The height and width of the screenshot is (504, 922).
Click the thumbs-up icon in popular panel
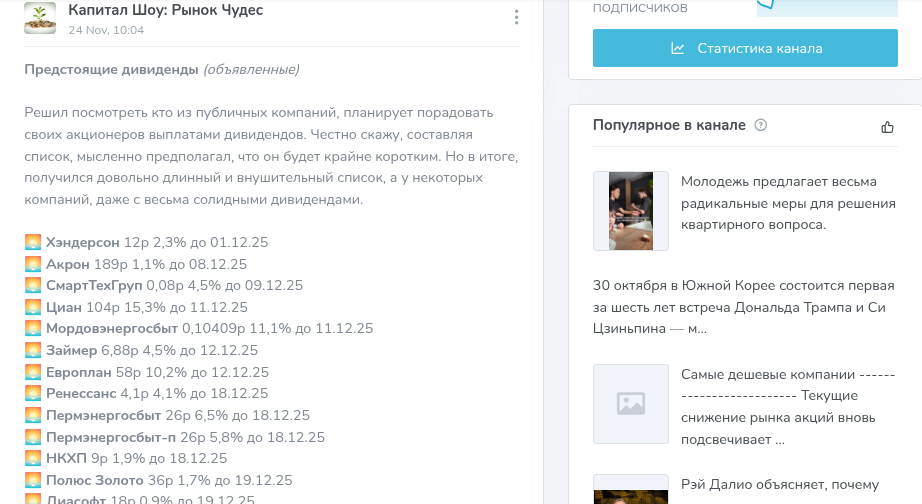point(887,126)
